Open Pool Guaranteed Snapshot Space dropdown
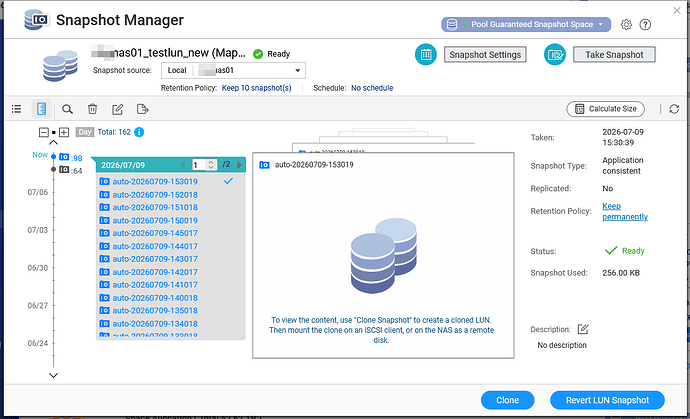This screenshot has height=419, width=690. [x=526, y=25]
